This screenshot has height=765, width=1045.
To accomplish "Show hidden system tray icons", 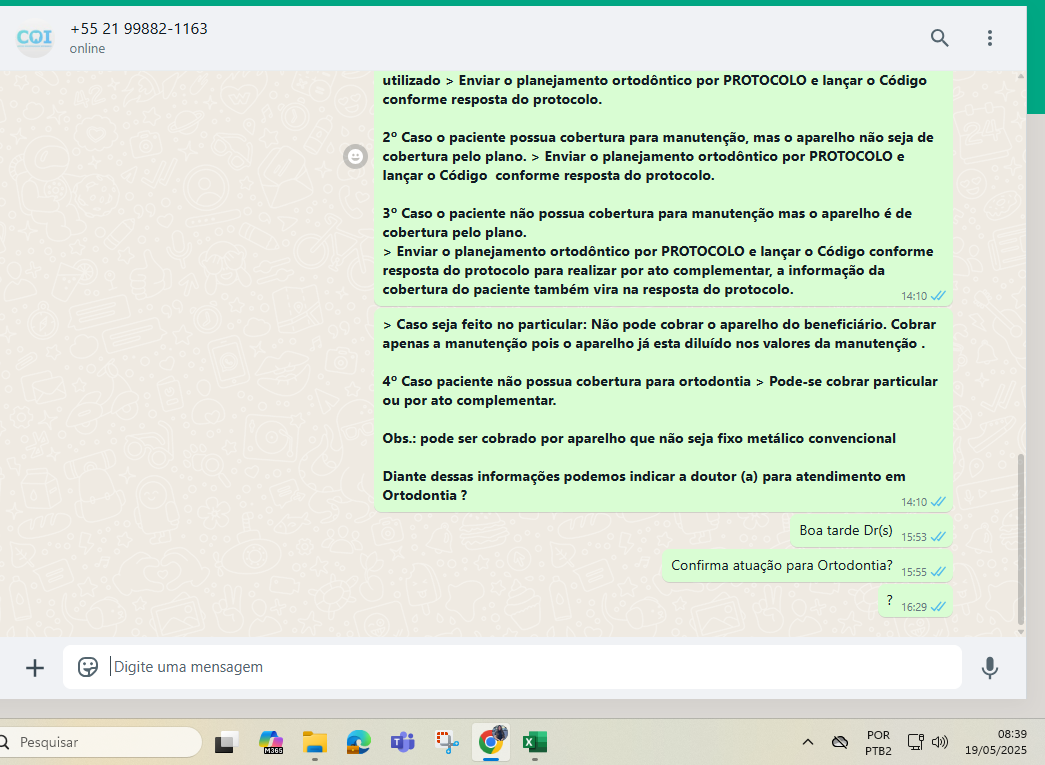I will (x=808, y=742).
